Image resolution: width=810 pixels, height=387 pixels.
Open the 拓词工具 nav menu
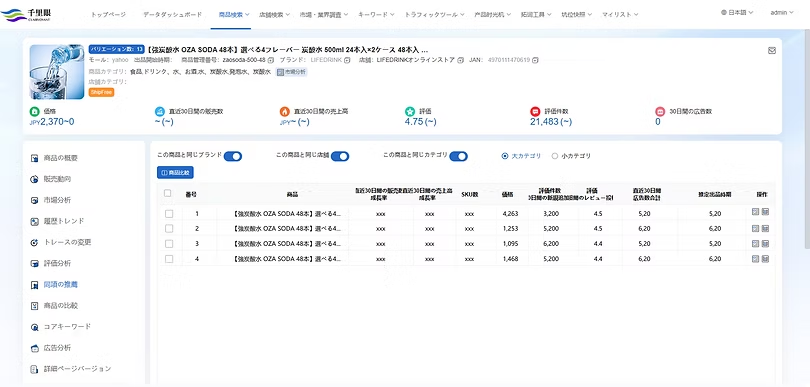click(x=536, y=14)
